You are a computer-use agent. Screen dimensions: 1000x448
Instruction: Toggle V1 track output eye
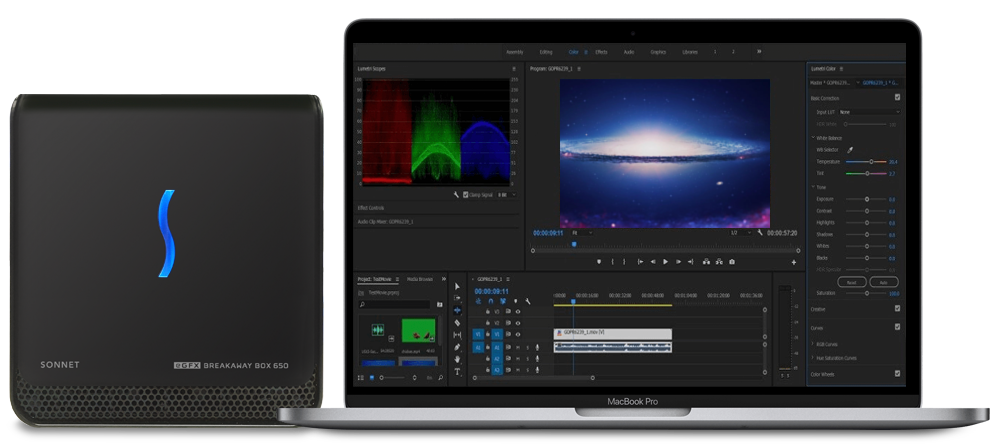[x=518, y=334]
